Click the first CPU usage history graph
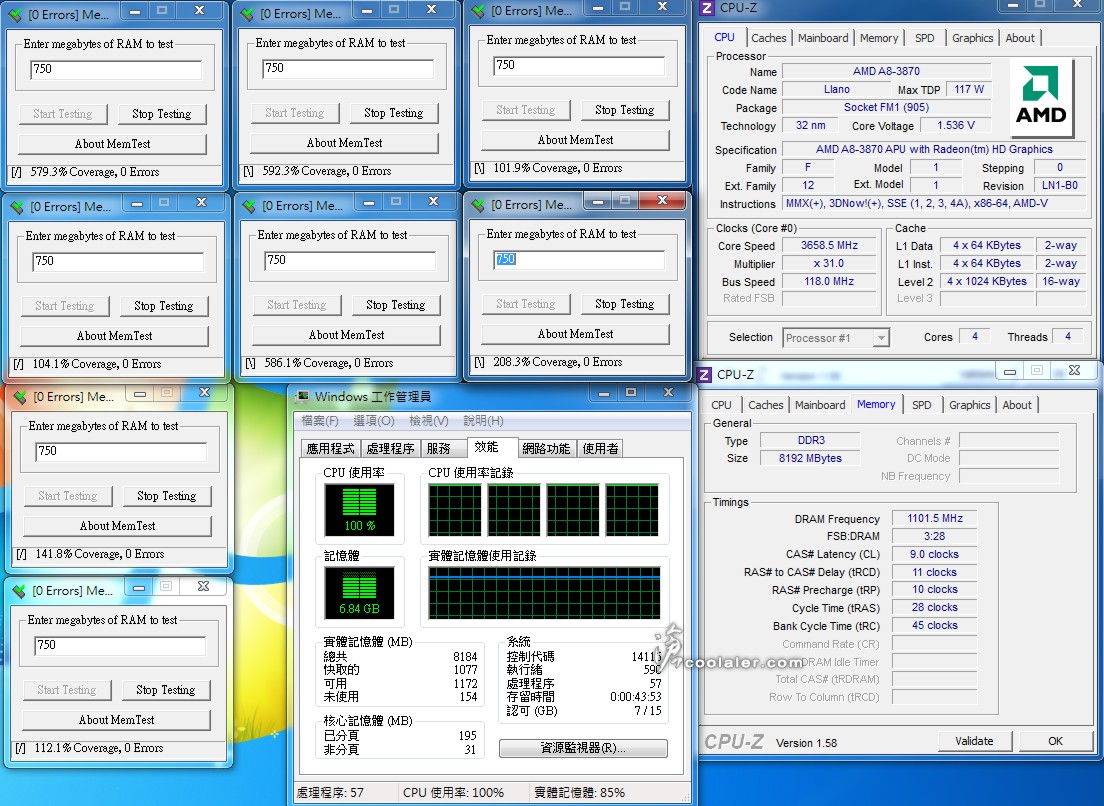 455,510
